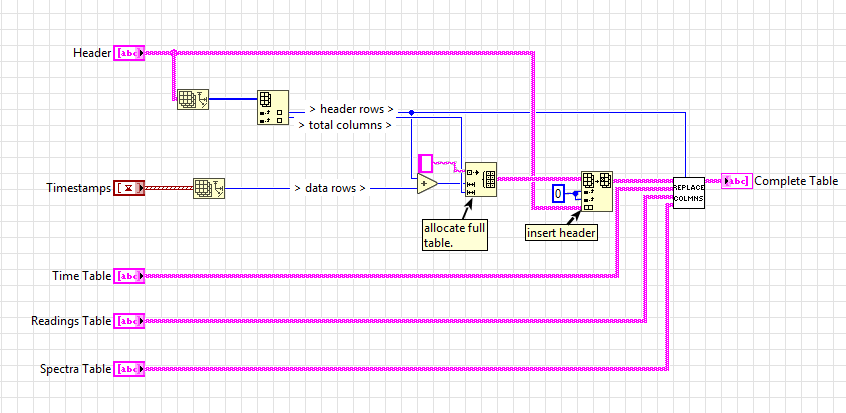Click the Initialize Array function node
The image size is (846, 413).
[x=481, y=179]
